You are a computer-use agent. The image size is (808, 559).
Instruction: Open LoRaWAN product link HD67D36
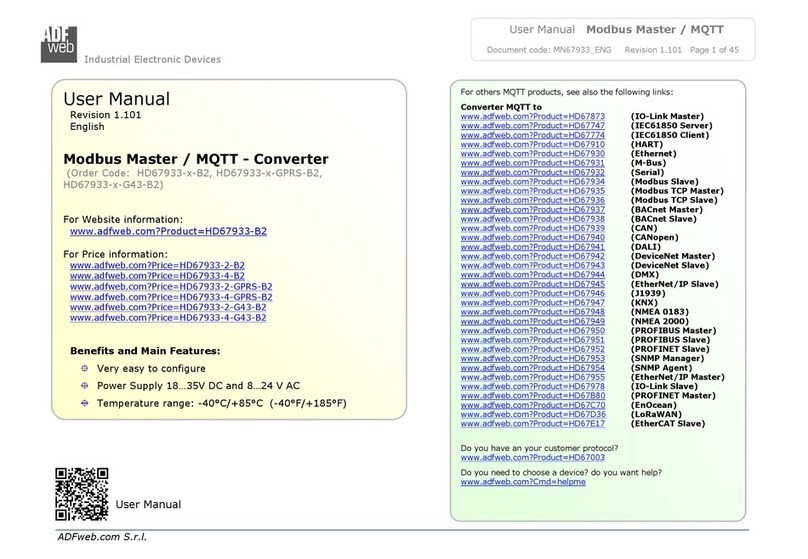(x=533, y=414)
